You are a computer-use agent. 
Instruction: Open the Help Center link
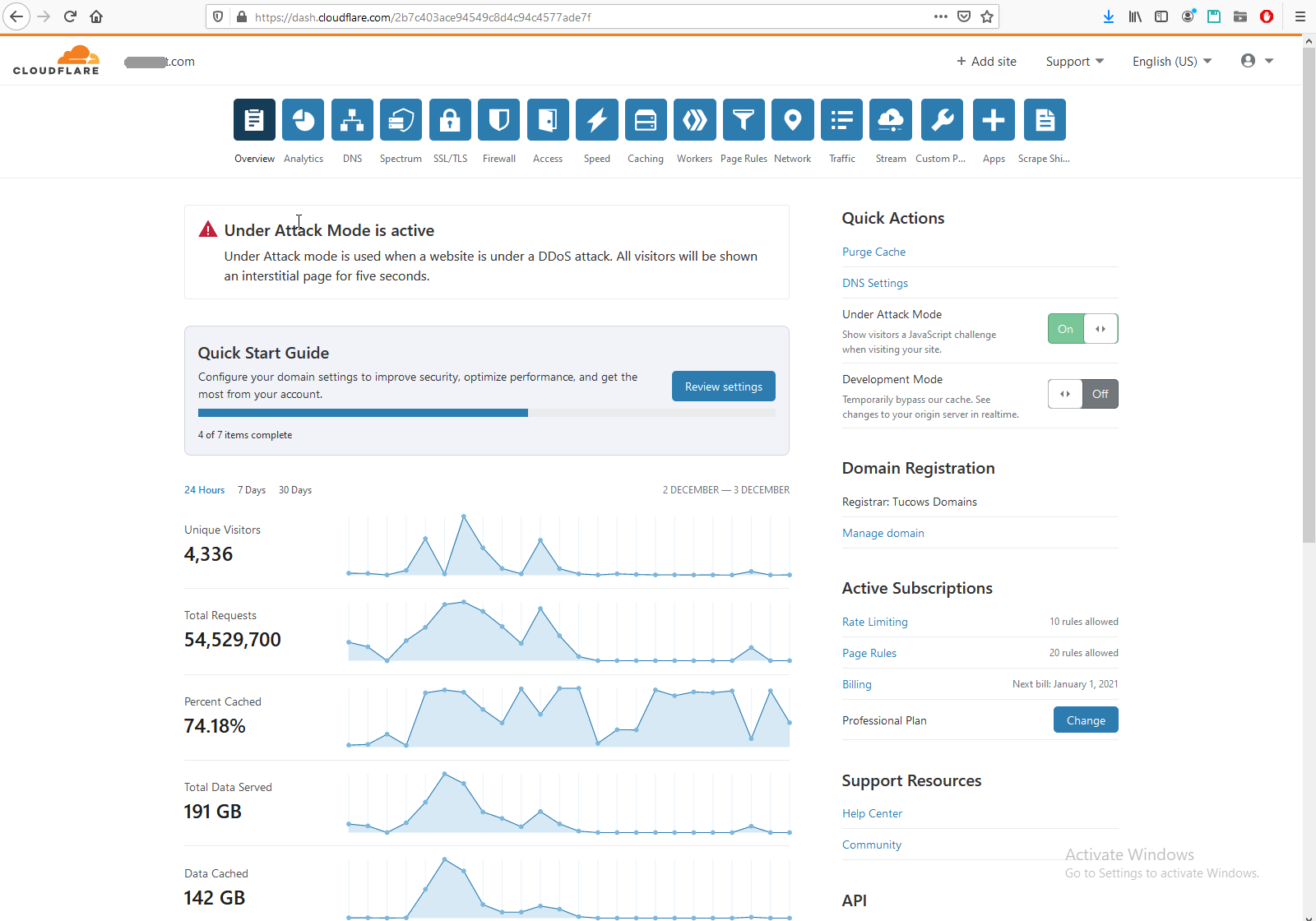point(872,813)
